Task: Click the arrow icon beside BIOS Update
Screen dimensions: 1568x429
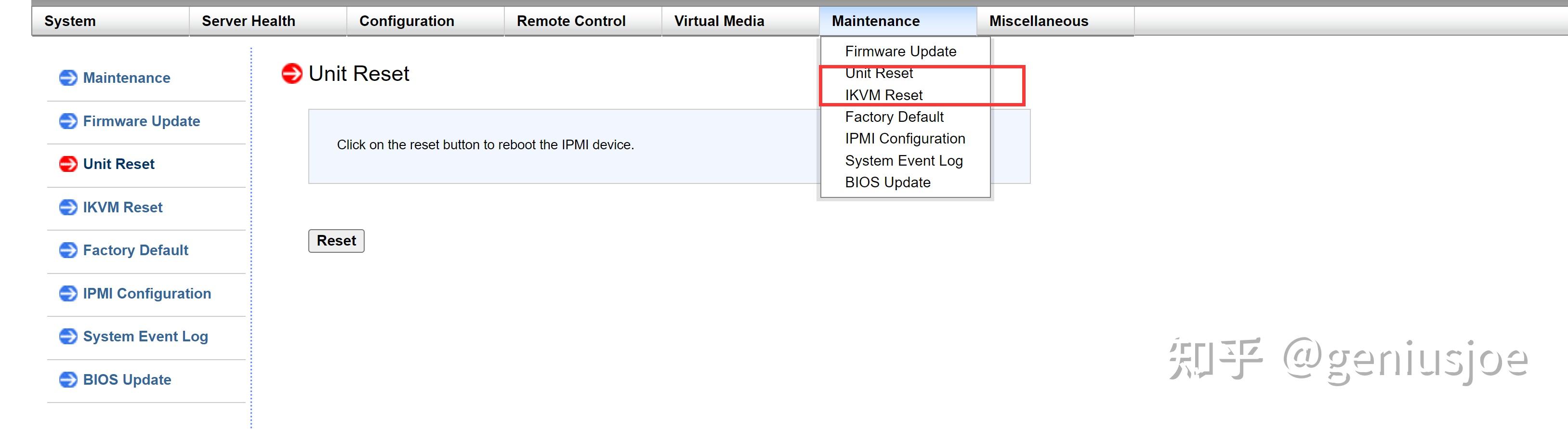Action: (x=67, y=380)
